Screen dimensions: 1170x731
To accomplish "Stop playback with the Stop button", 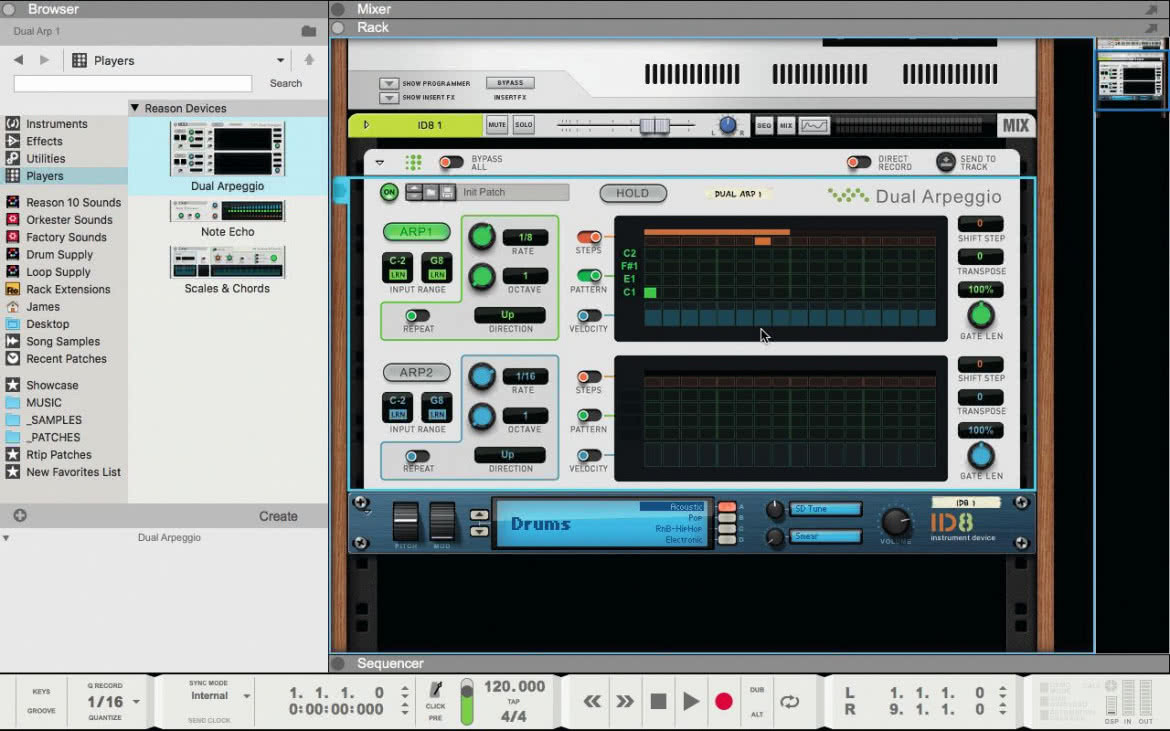I will pos(658,701).
